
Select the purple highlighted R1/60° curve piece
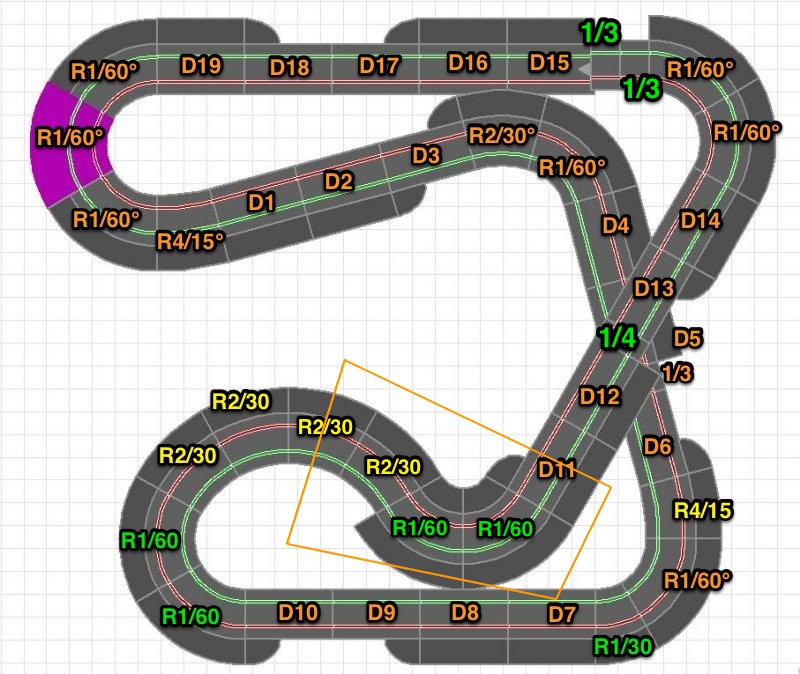click(68, 140)
